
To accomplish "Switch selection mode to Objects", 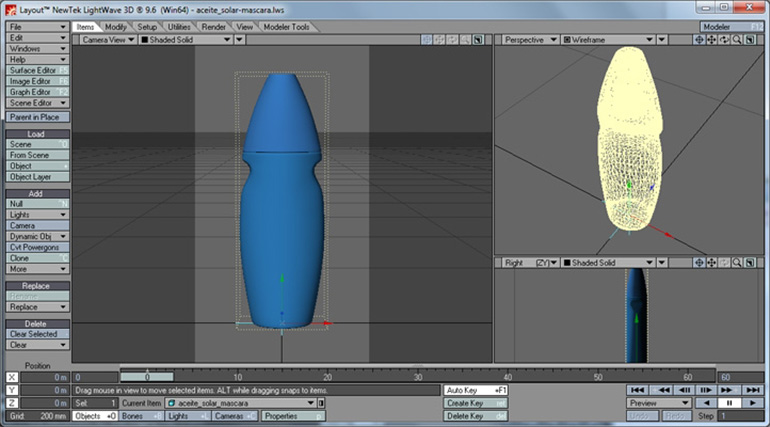I will pos(95,416).
